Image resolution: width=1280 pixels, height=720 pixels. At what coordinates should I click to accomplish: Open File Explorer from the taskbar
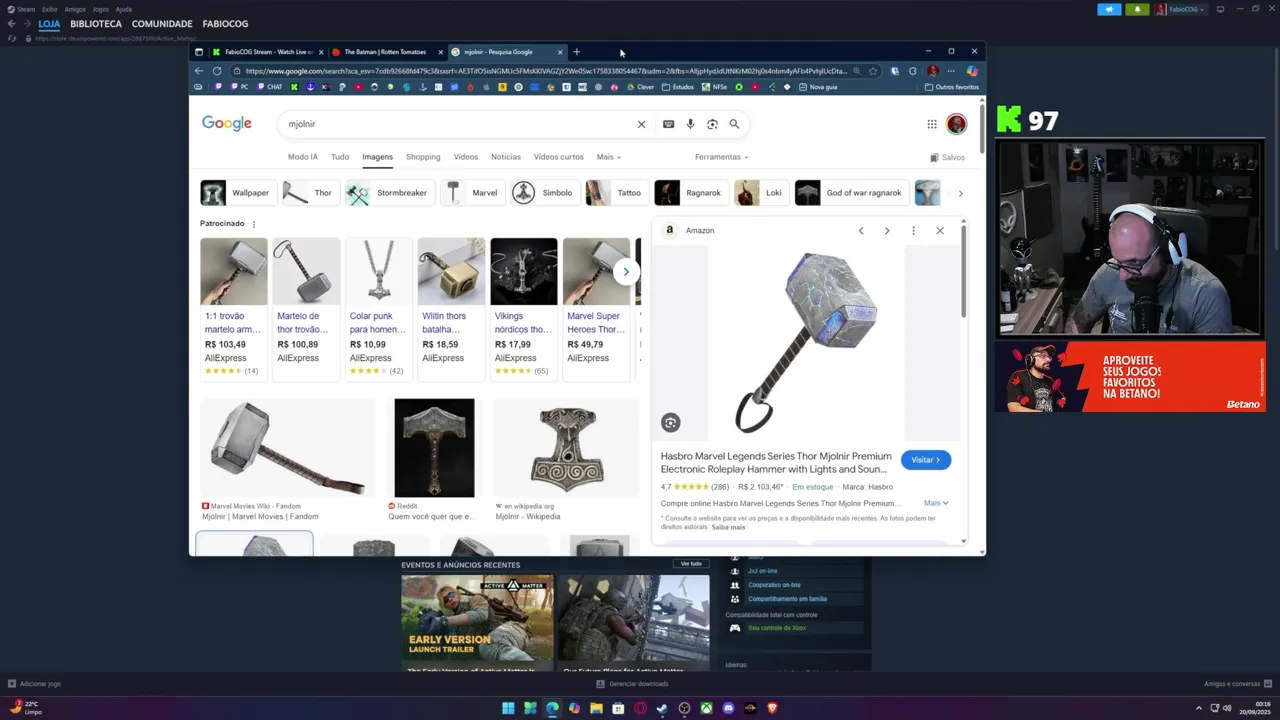(596, 708)
